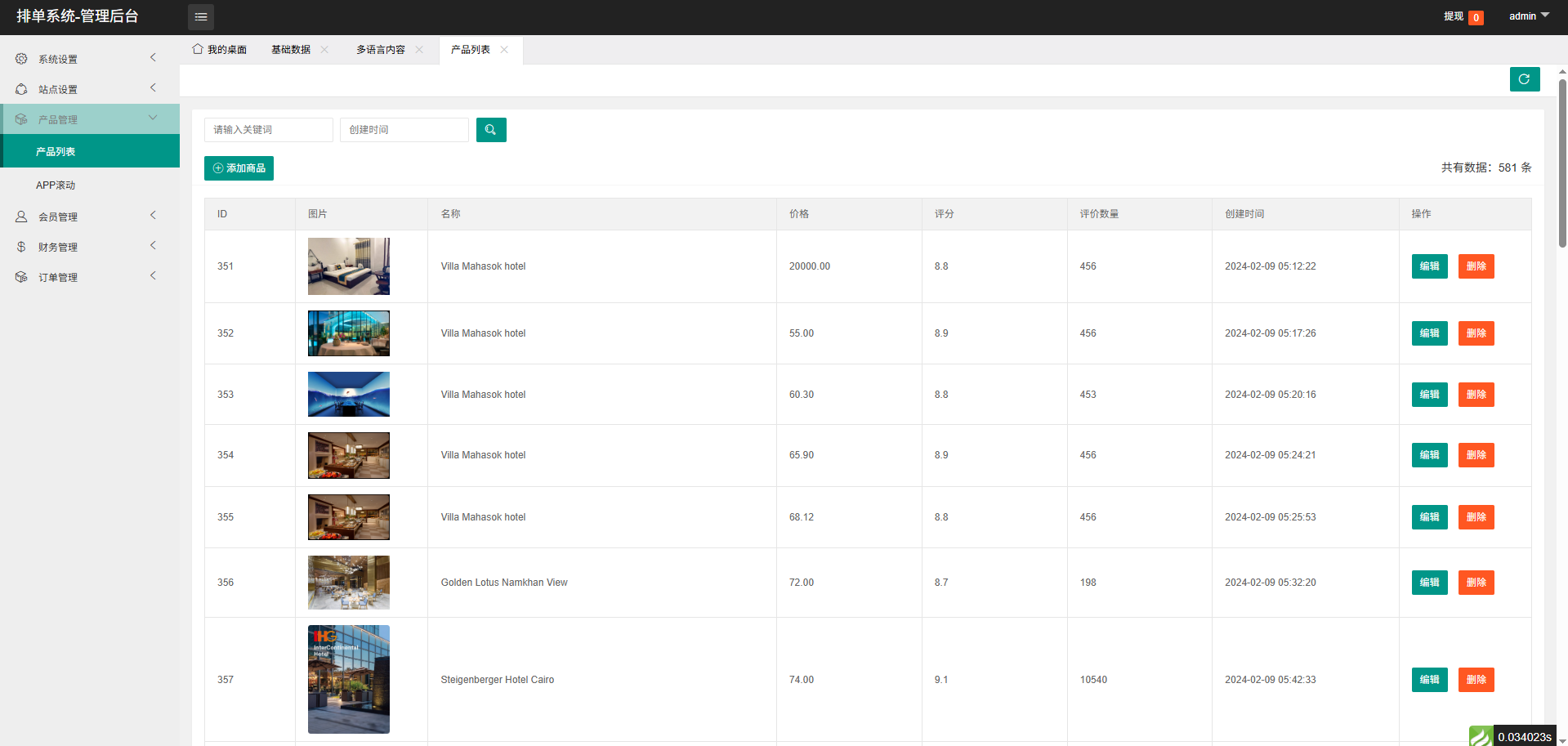Switch to the 我的桌面 tab
Image resolution: width=1568 pixels, height=746 pixels.
coord(220,50)
